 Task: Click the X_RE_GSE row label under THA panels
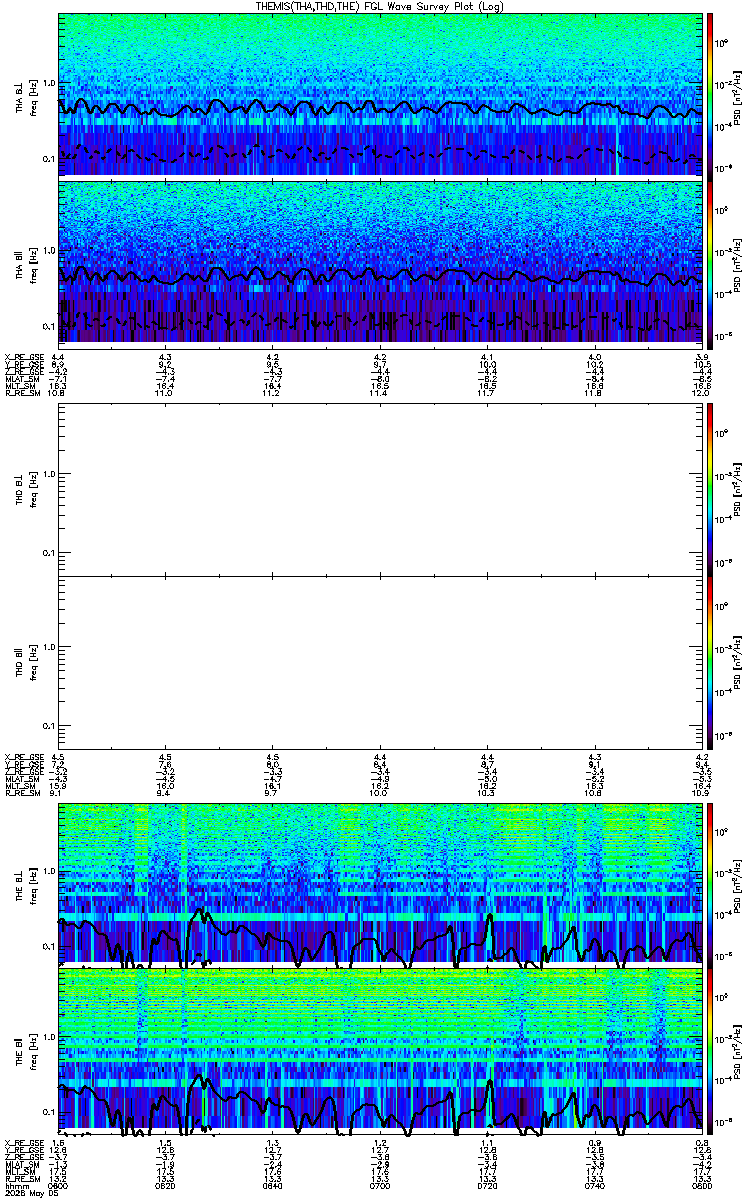point(23,357)
